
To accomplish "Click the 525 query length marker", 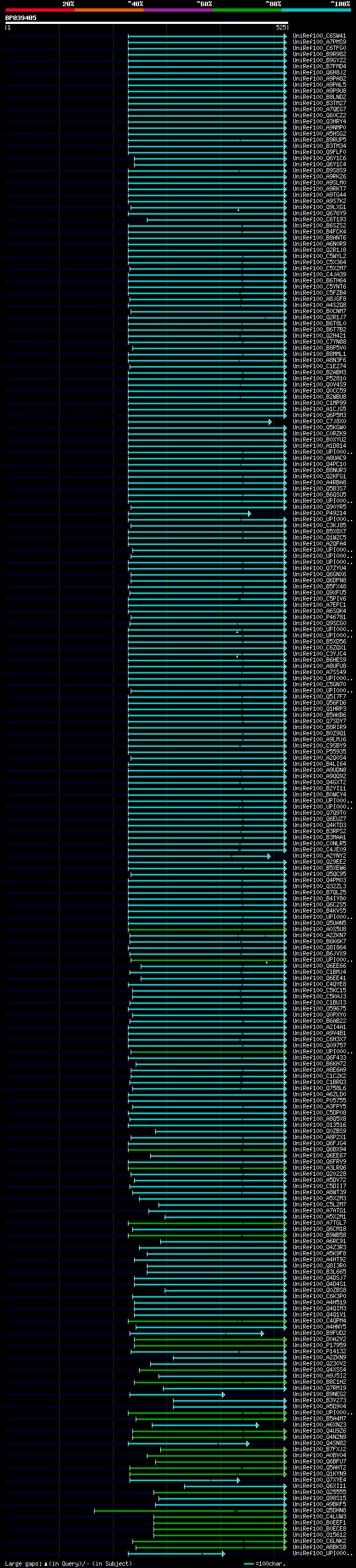I will (281, 27).
